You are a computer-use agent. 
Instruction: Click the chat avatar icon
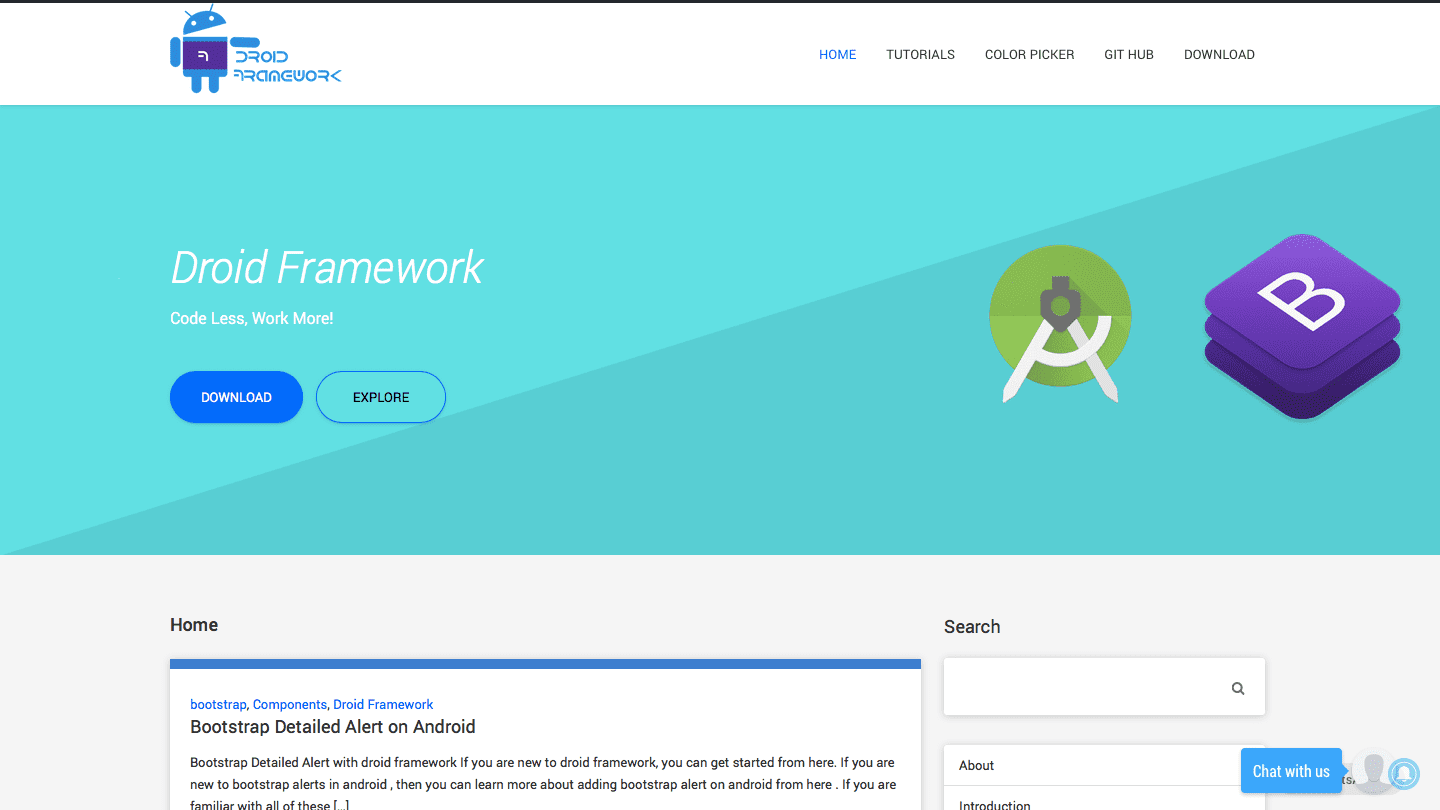point(1374,771)
